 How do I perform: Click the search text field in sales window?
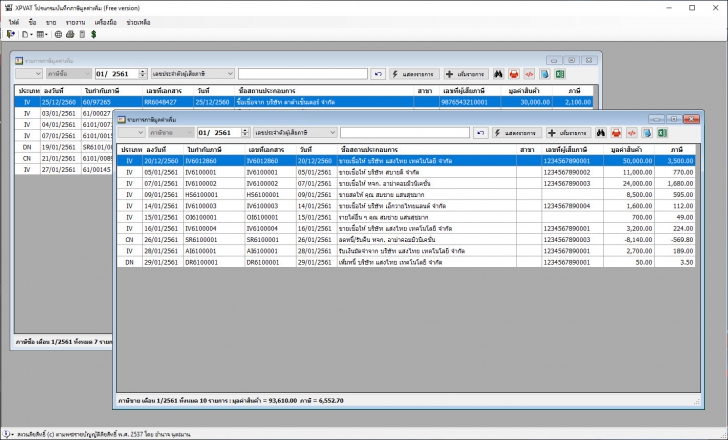coord(405,133)
